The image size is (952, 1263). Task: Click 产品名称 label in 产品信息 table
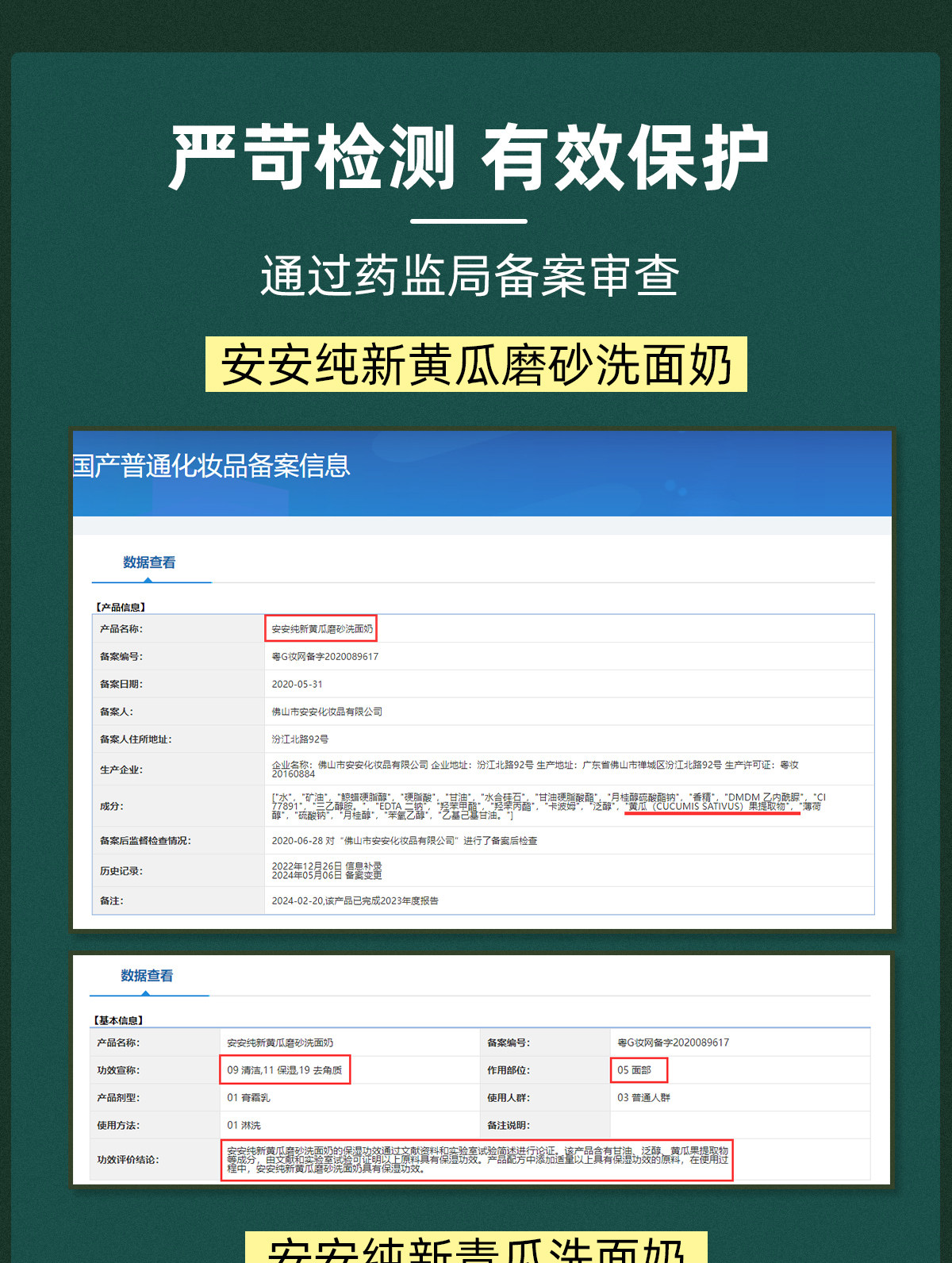tap(121, 629)
